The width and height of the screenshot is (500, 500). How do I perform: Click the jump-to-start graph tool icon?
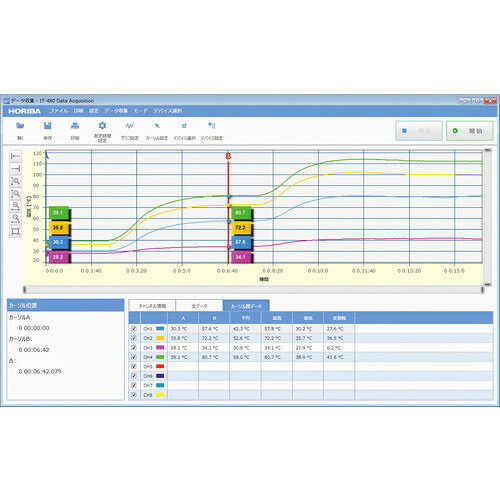(x=16, y=156)
